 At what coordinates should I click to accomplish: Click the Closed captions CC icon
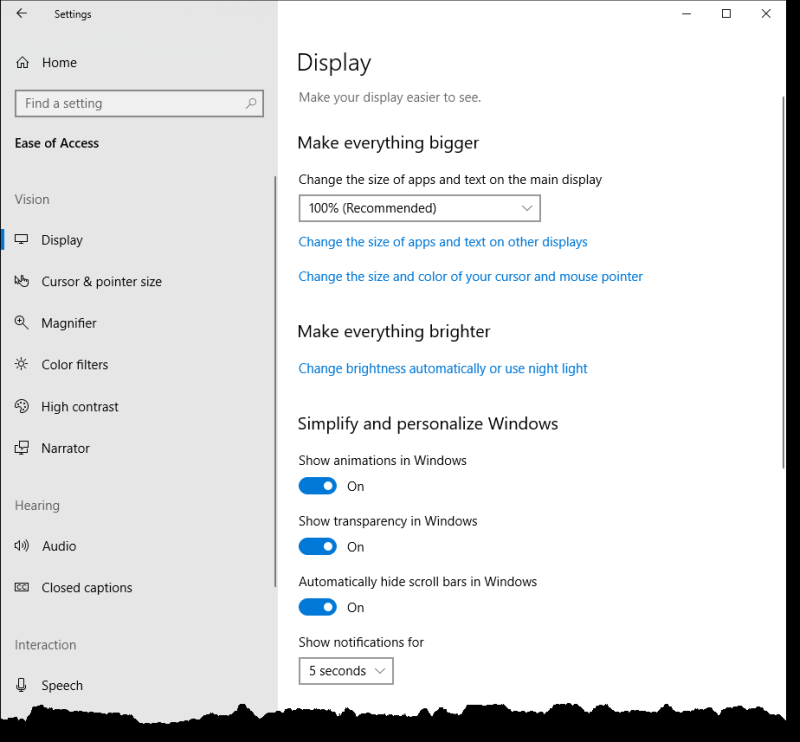point(21,587)
